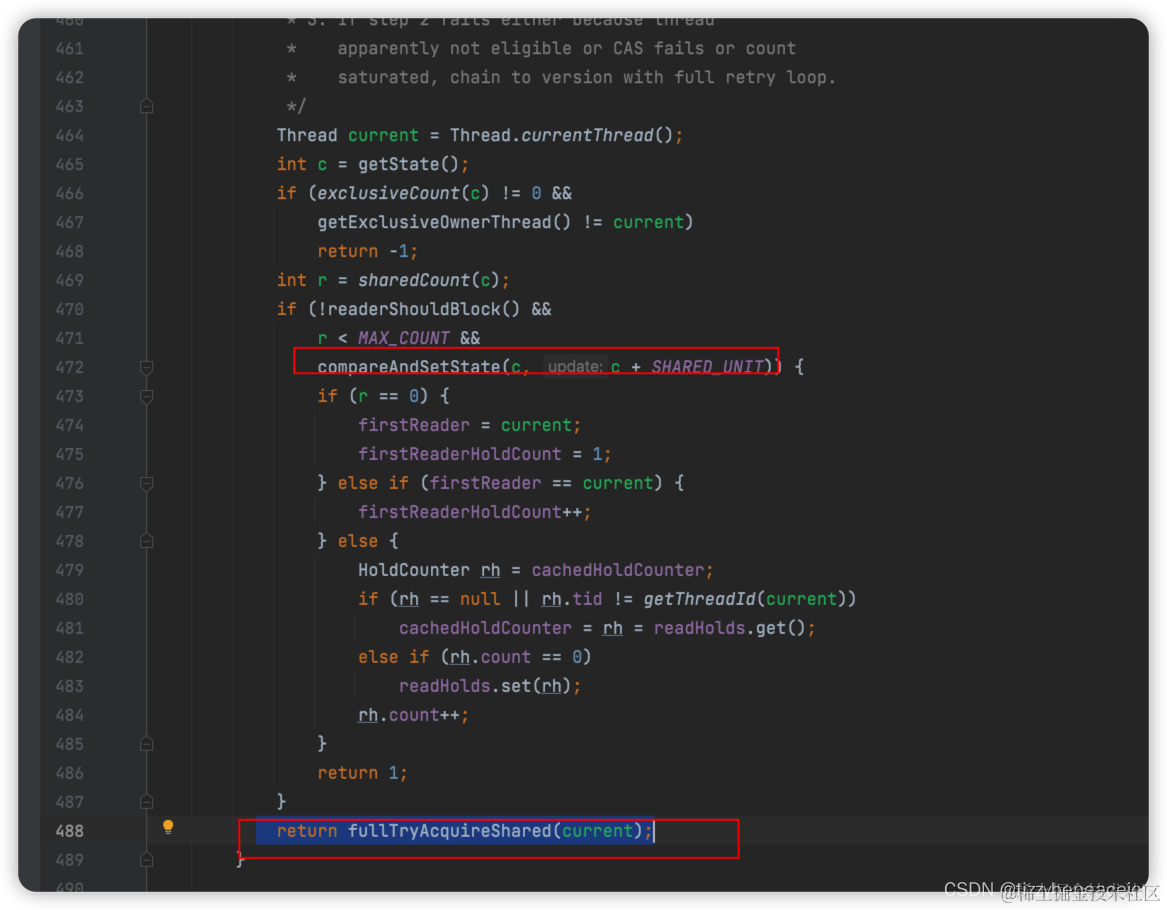The height and width of the screenshot is (910, 1167).
Task: Toggle the fold marker at line 473
Action: point(147,396)
